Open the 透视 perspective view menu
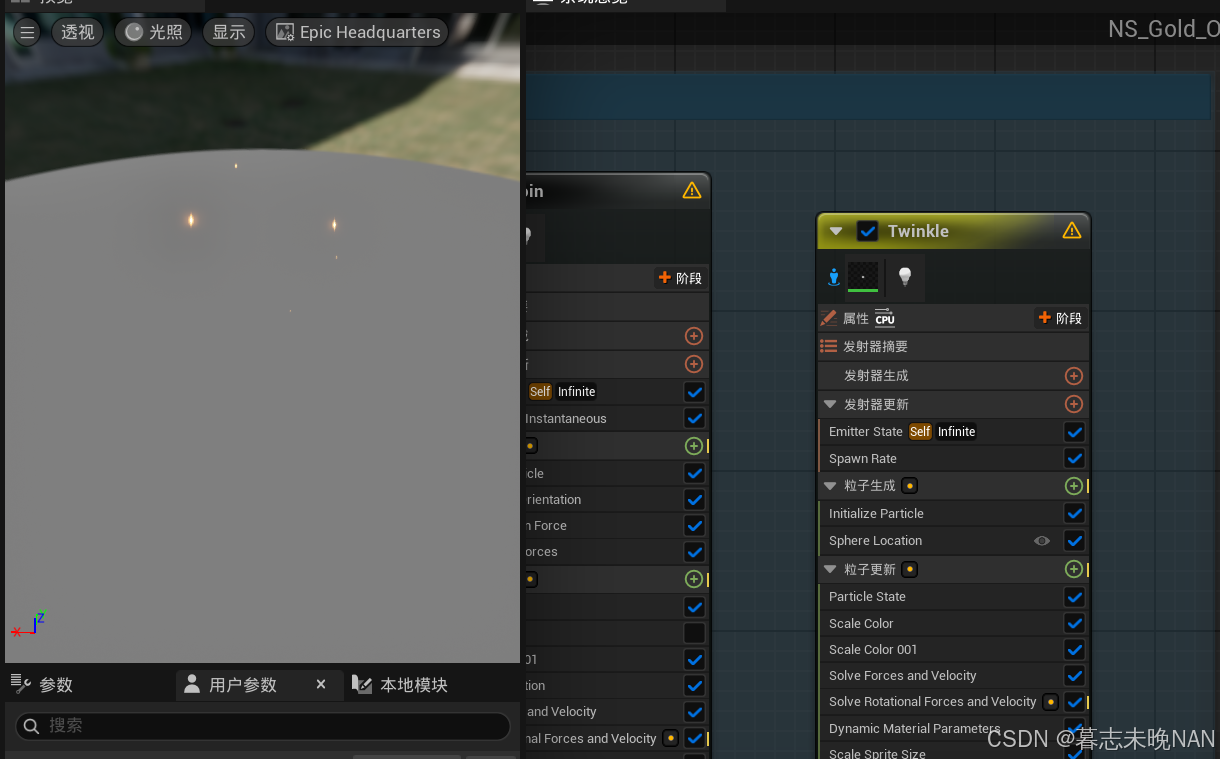This screenshot has height=759, width=1220. tap(78, 33)
